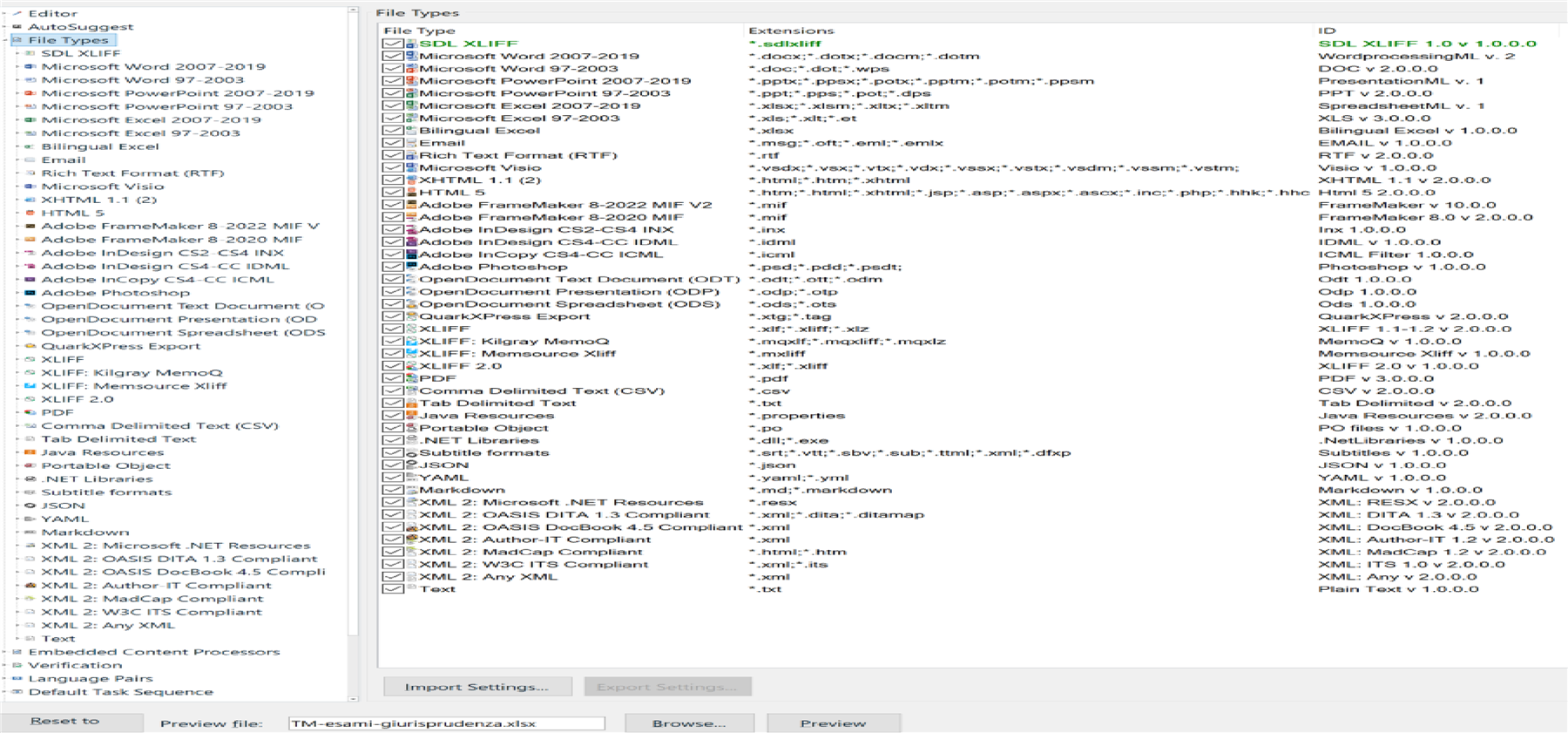
Task: Click the Preview button
Action: click(x=834, y=723)
